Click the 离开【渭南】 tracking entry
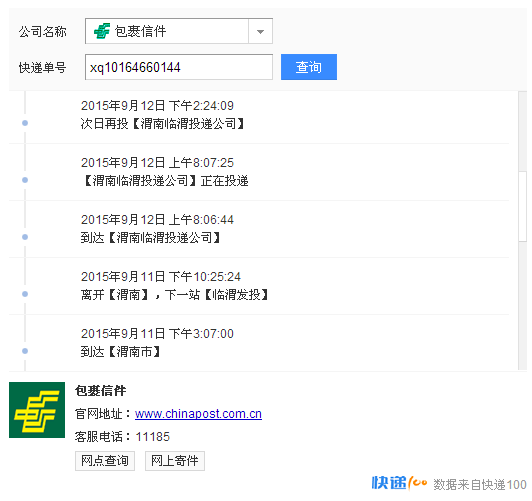This screenshot has width=532, height=501. [x=175, y=294]
